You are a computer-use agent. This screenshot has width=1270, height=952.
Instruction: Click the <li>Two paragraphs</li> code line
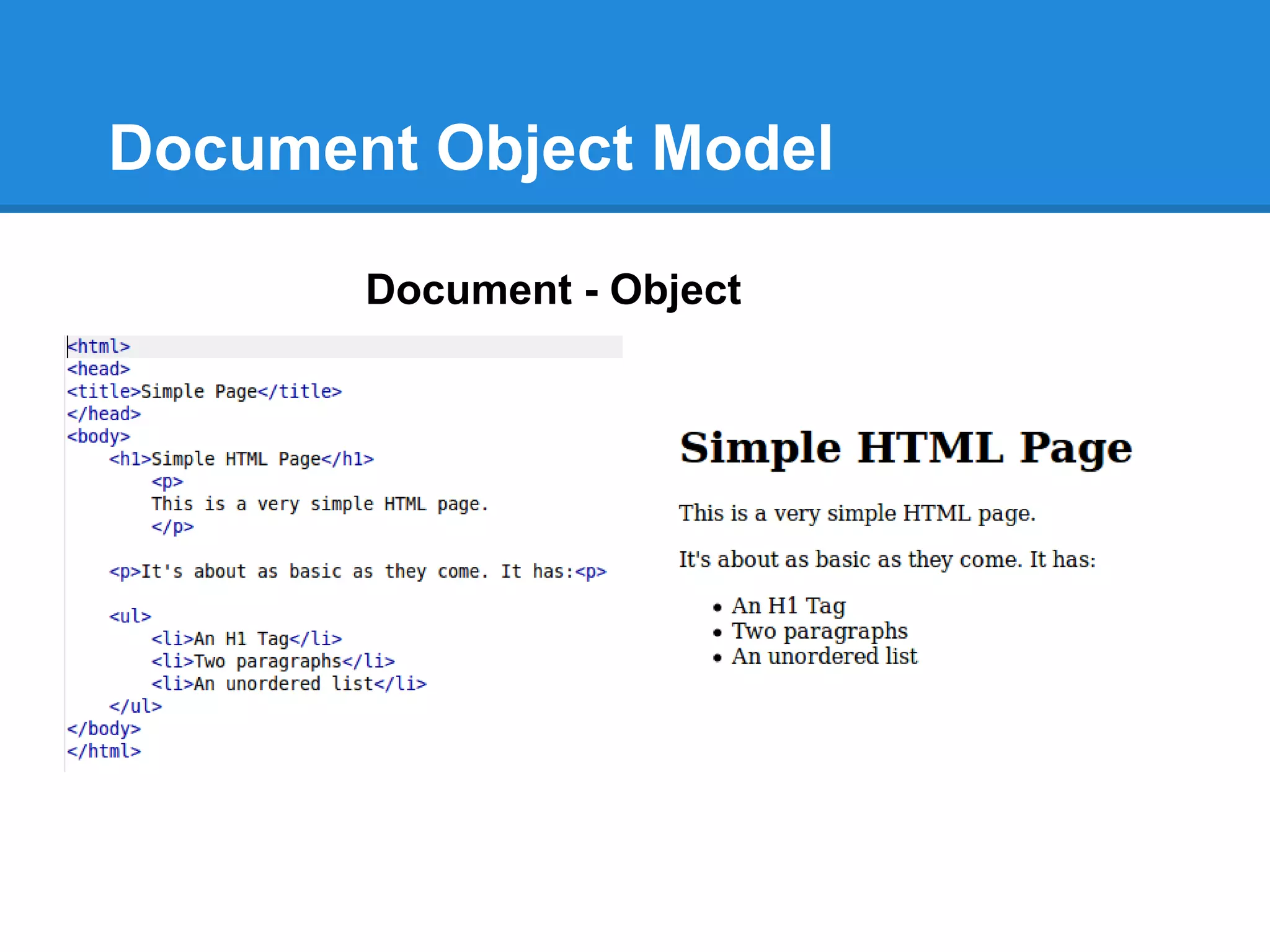pyautogui.click(x=273, y=661)
